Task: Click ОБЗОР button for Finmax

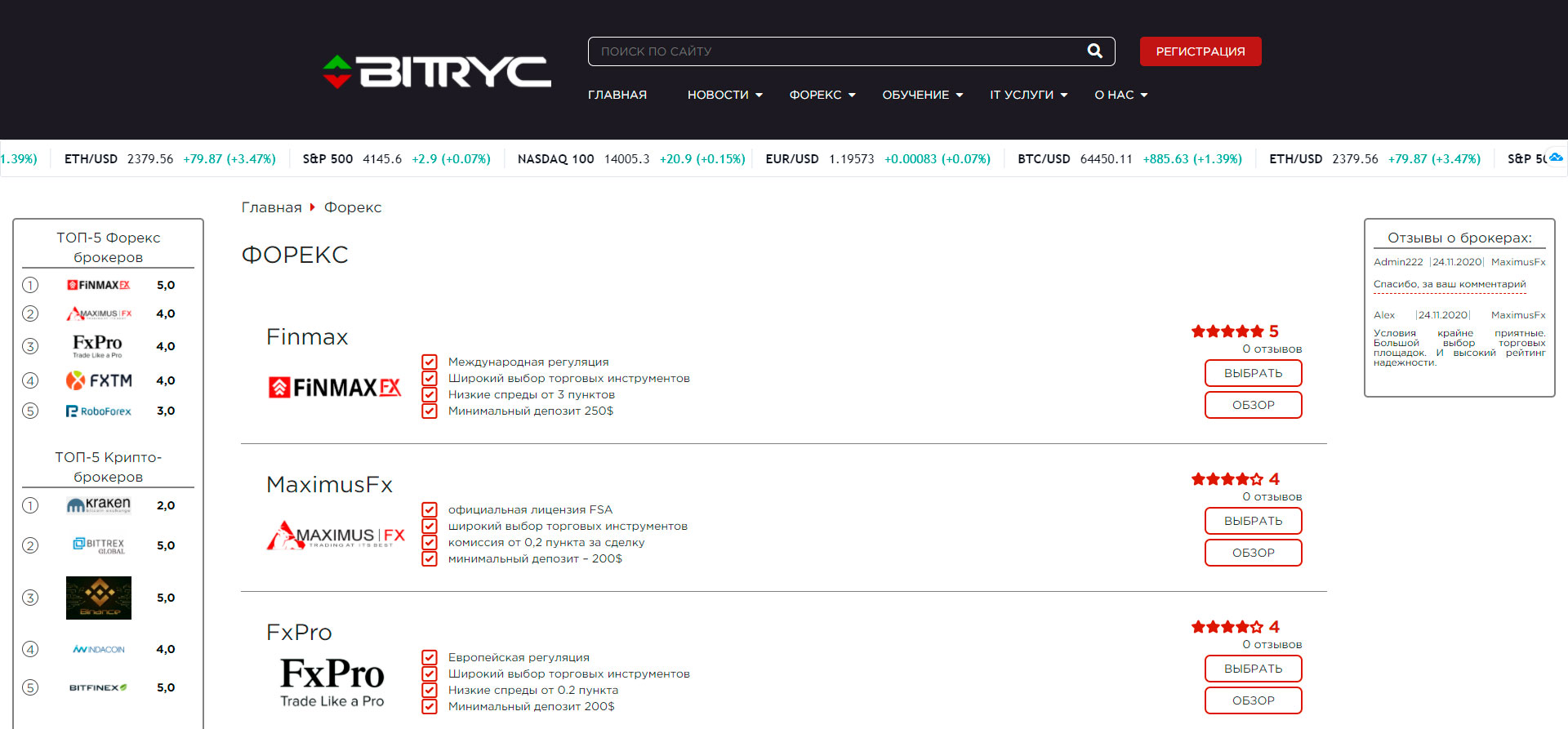Action: click(x=1254, y=405)
